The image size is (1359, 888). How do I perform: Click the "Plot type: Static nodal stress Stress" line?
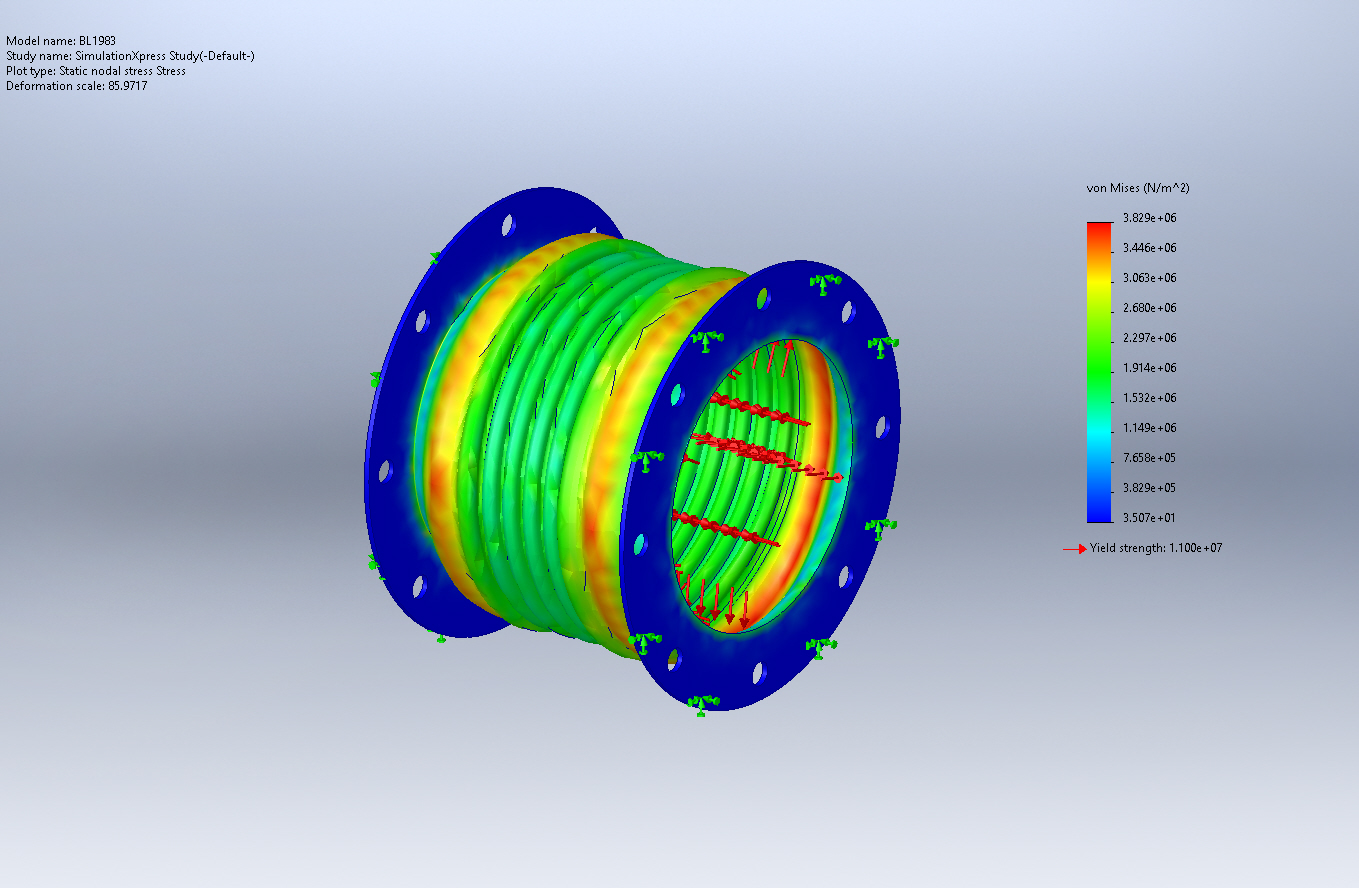click(96, 71)
